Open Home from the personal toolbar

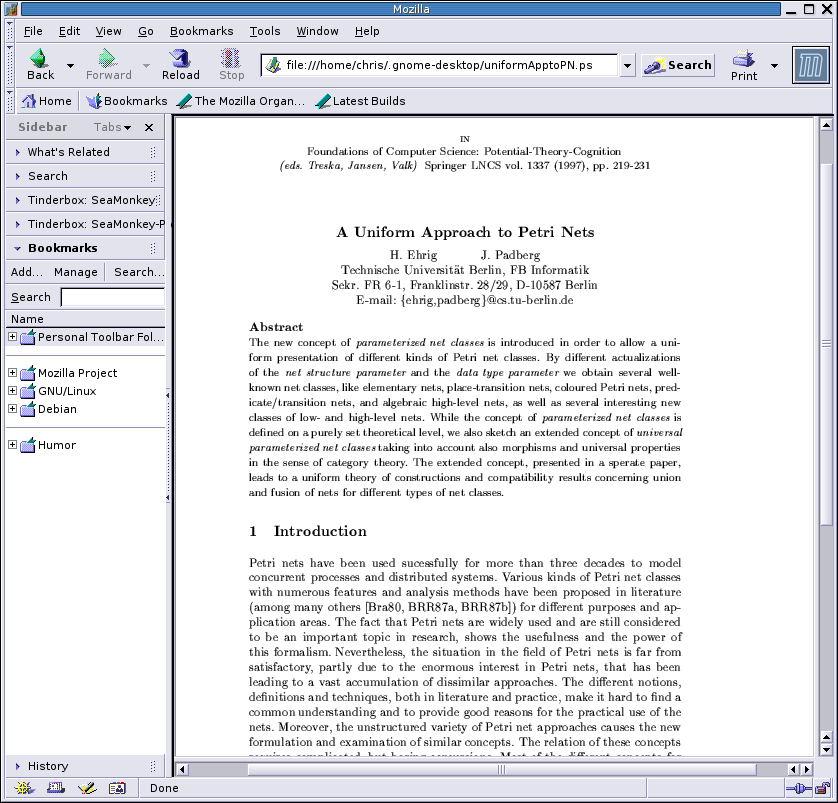[x=46, y=101]
